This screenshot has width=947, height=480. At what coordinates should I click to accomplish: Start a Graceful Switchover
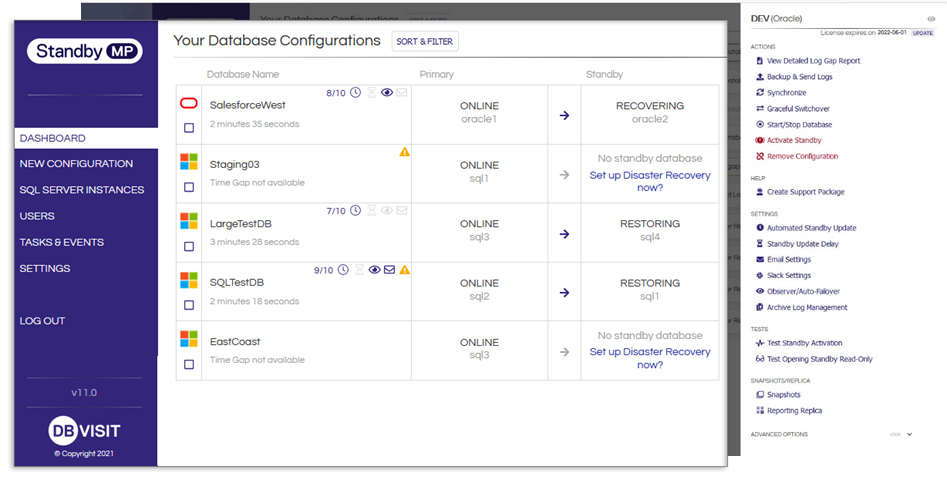(x=793, y=109)
